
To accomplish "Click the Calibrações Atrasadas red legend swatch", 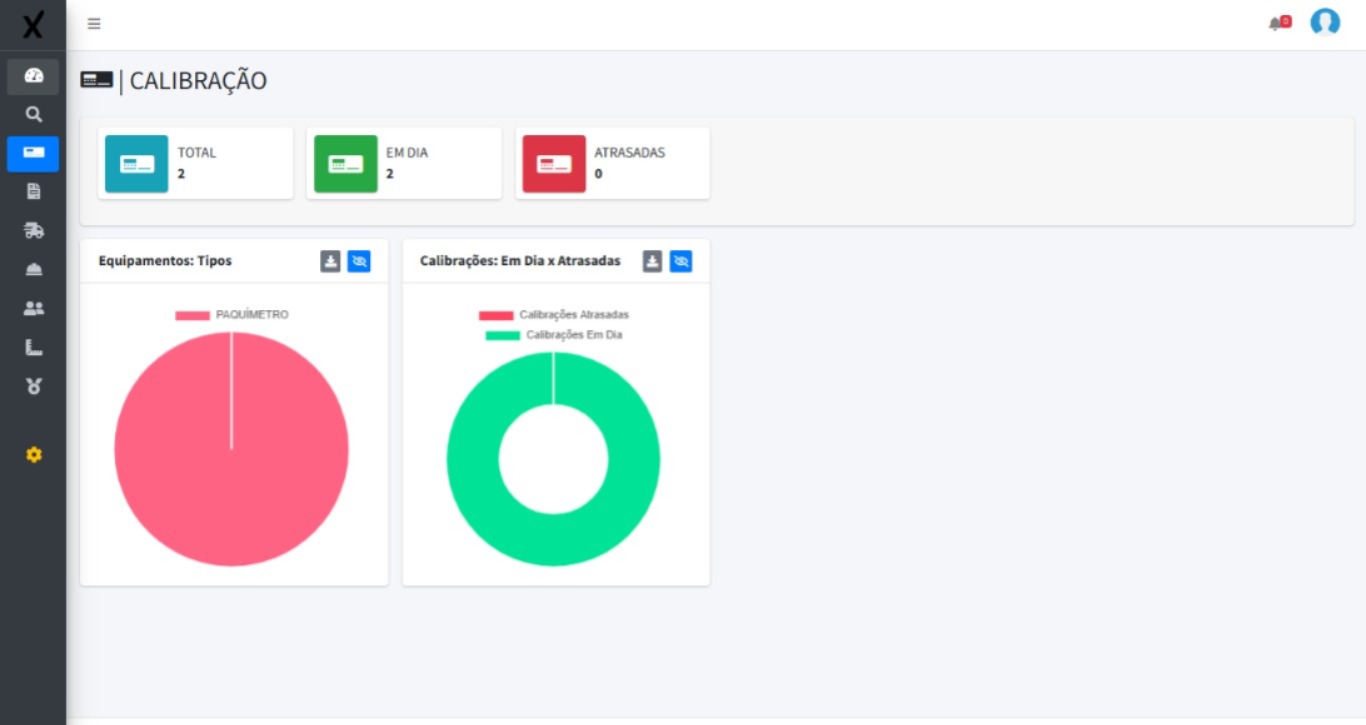I will [x=497, y=313].
